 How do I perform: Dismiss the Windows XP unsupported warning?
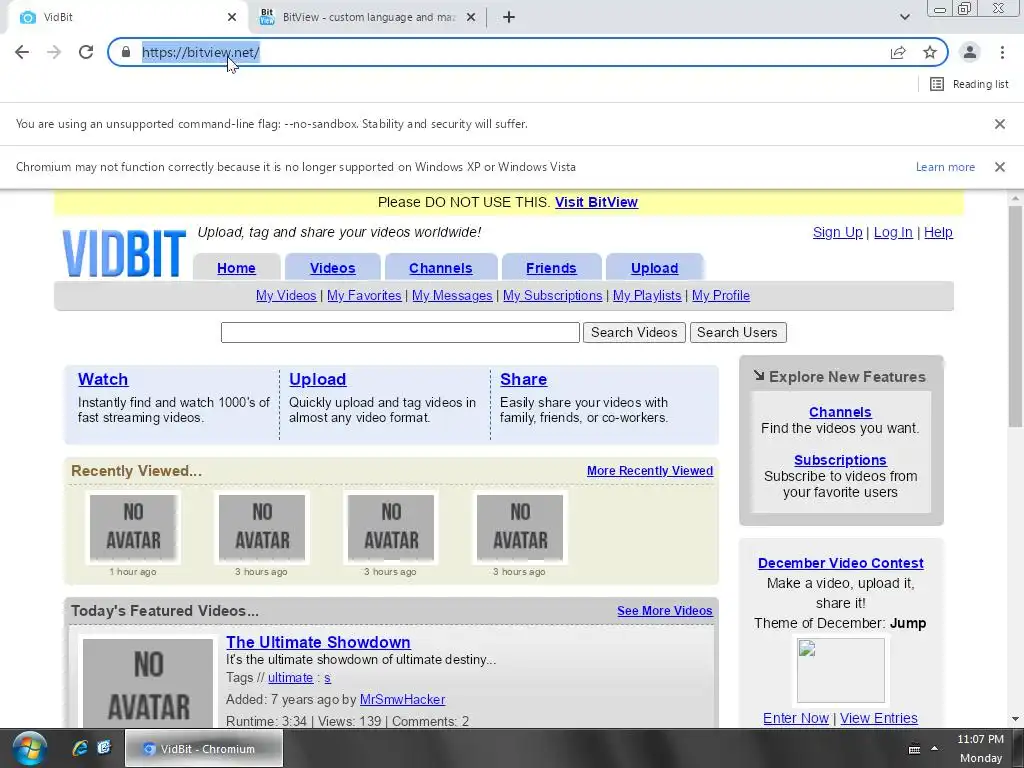[999, 167]
